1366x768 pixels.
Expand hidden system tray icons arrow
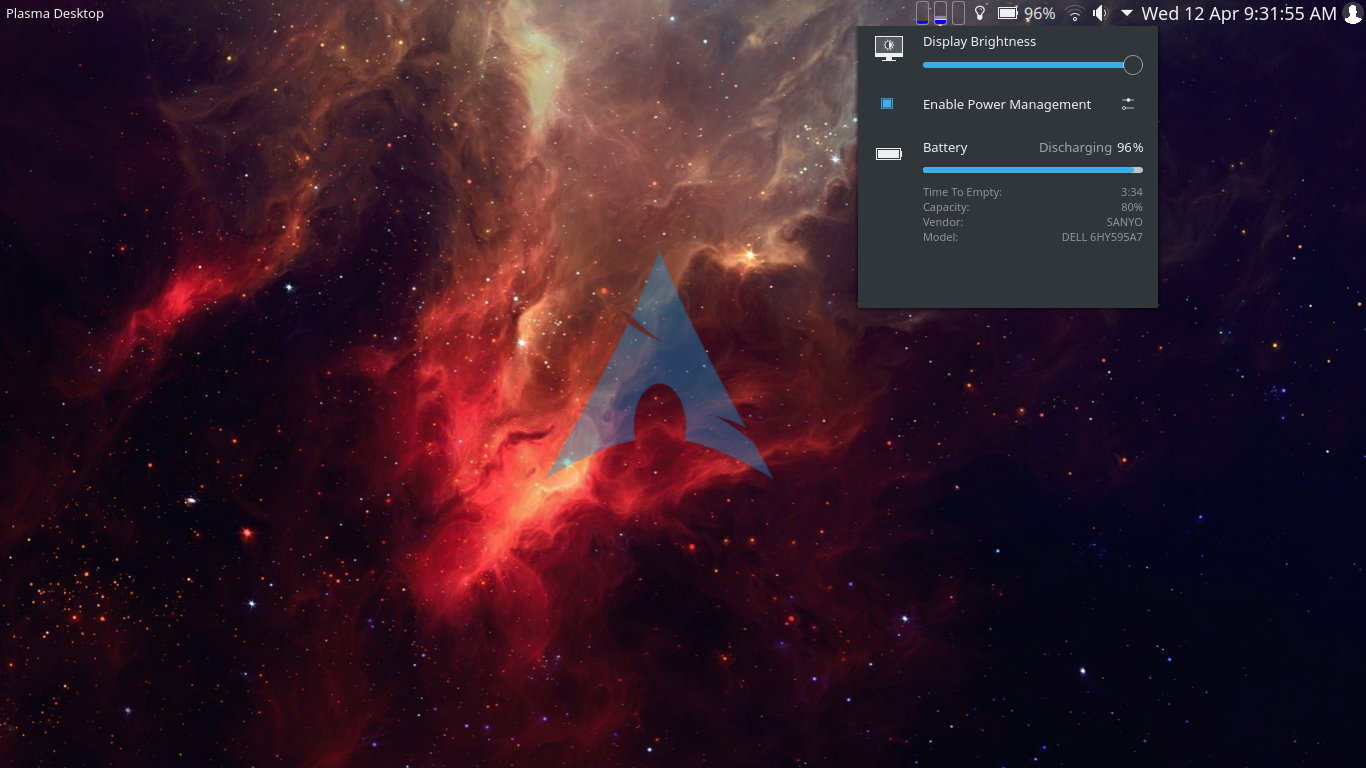[x=1127, y=14]
